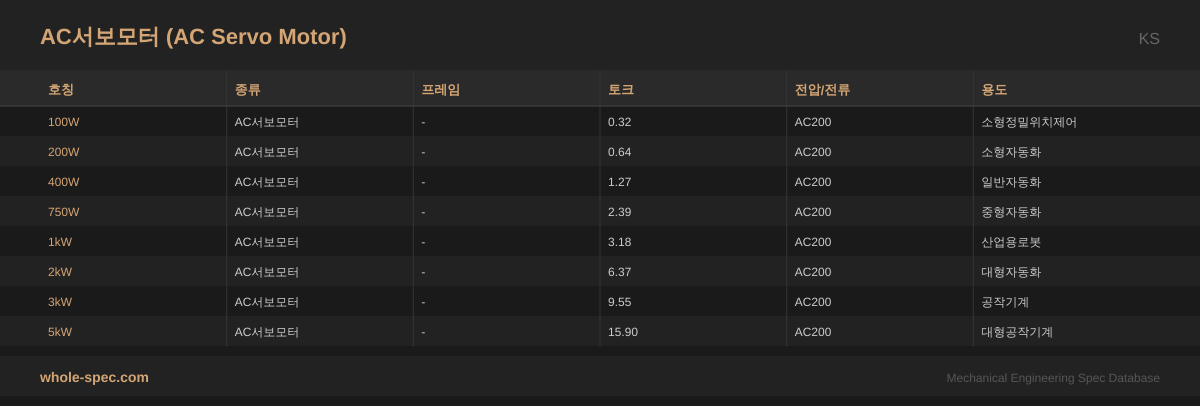Viewport: 1200px width, 406px height.
Task: Click the whole-spec.com footer link
Action: [x=94, y=377]
